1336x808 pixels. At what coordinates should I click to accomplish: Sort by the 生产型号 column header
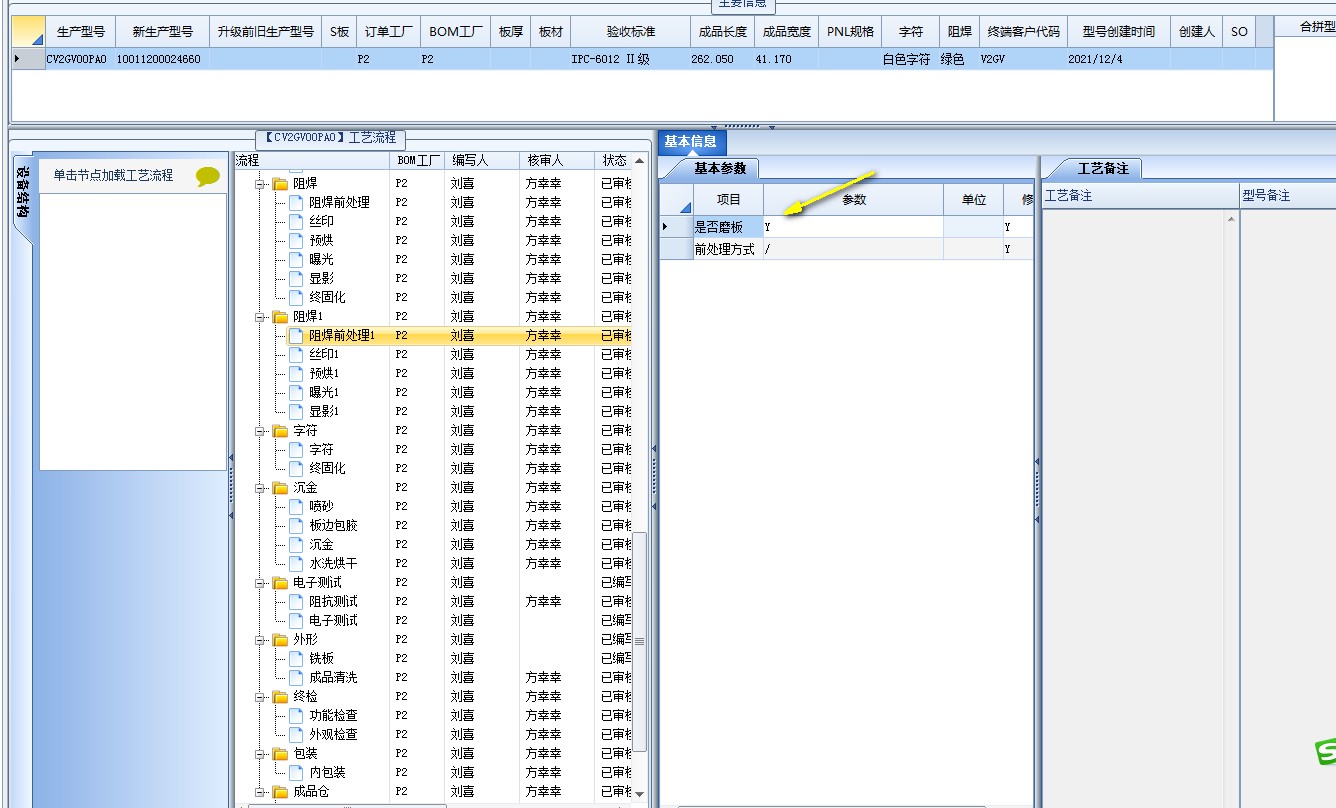click(x=81, y=32)
